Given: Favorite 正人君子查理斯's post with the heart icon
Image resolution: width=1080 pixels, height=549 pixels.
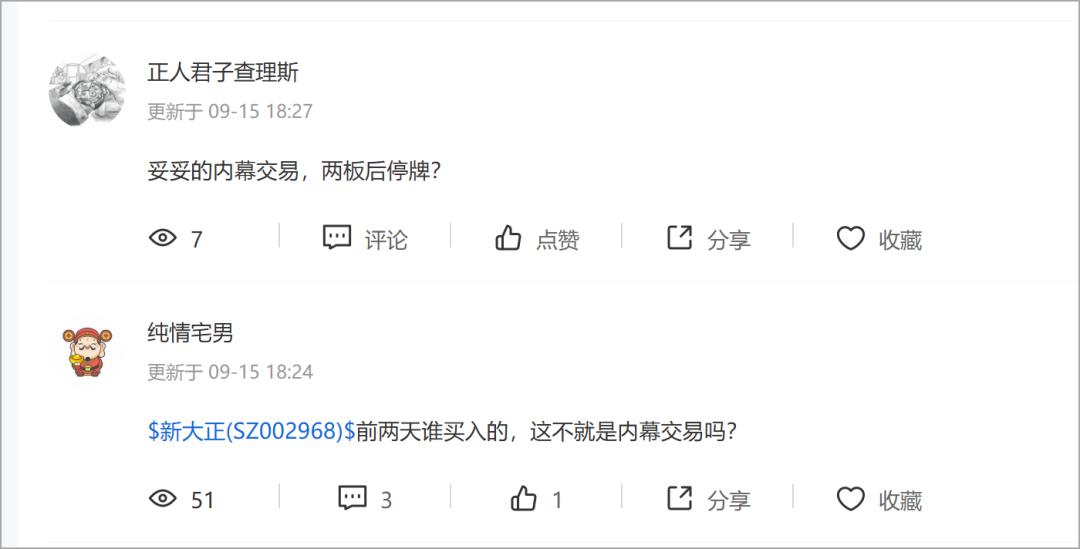Looking at the screenshot, I should (850, 238).
